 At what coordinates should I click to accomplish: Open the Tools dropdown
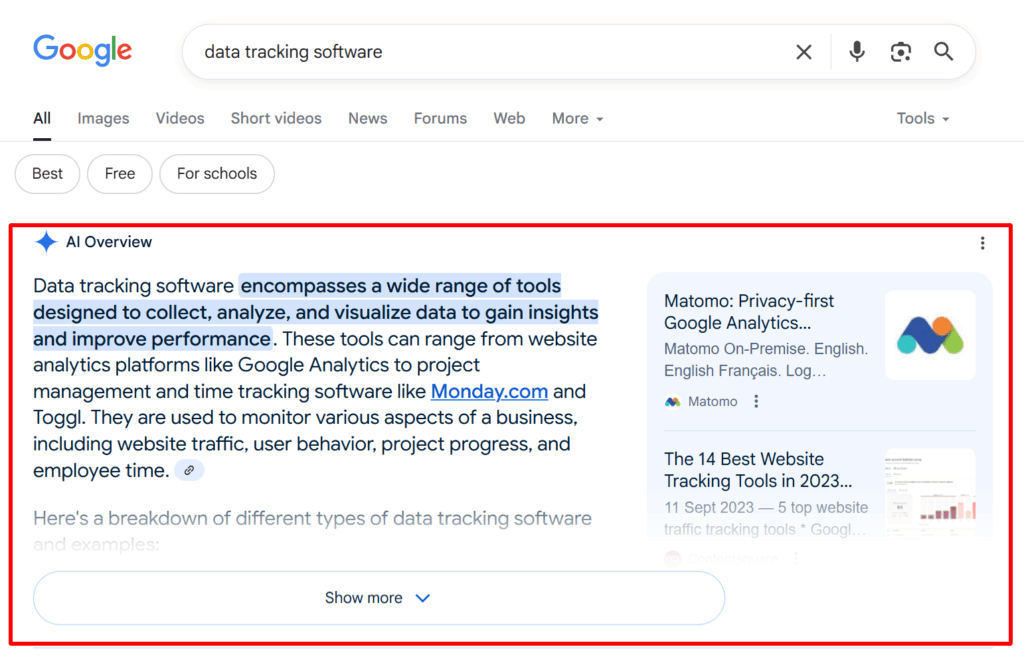[x=922, y=118]
